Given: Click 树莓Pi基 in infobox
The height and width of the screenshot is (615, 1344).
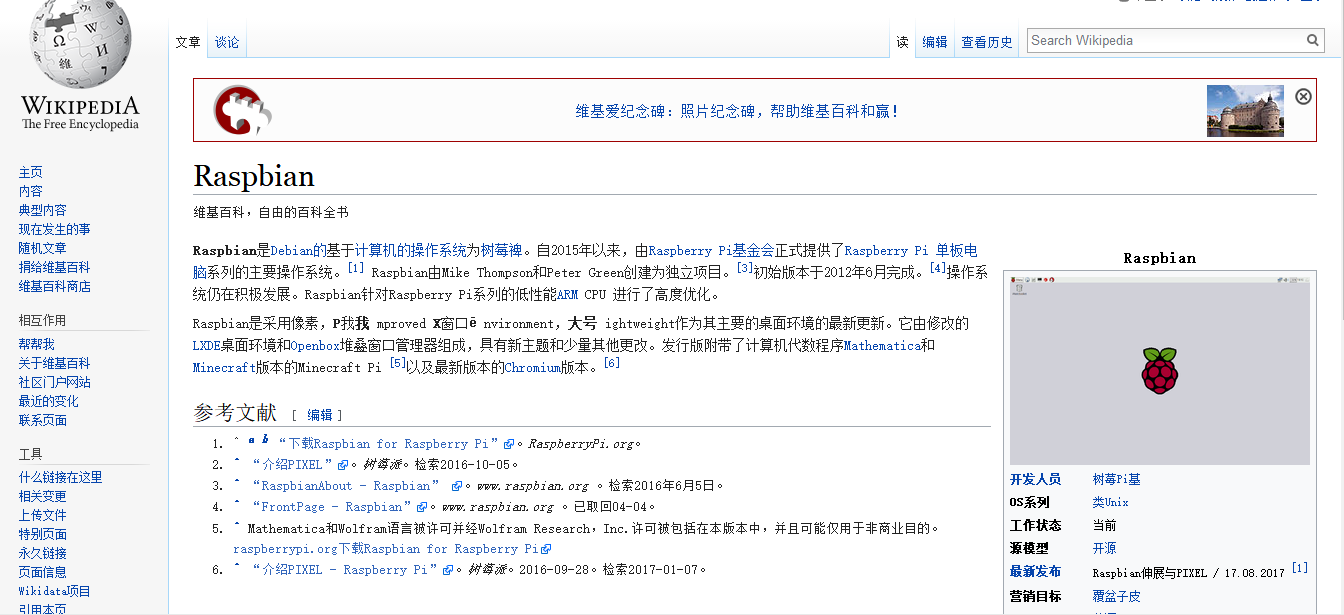Looking at the screenshot, I should [x=1116, y=479].
